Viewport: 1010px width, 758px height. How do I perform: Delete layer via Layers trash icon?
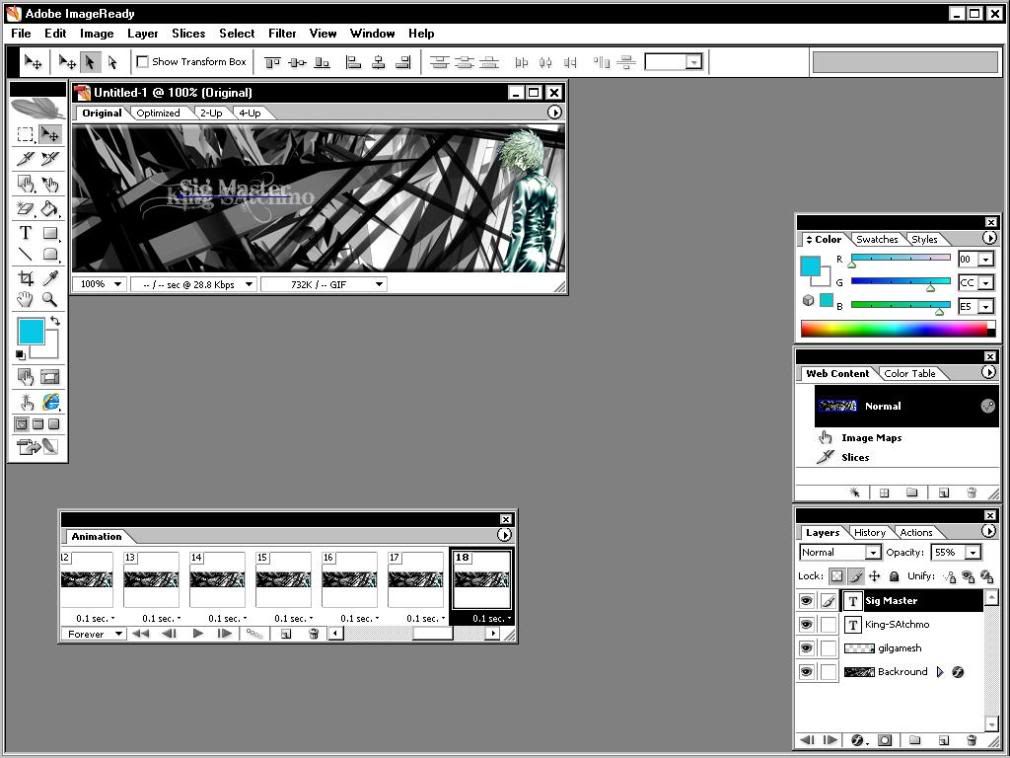pyautogui.click(x=971, y=740)
